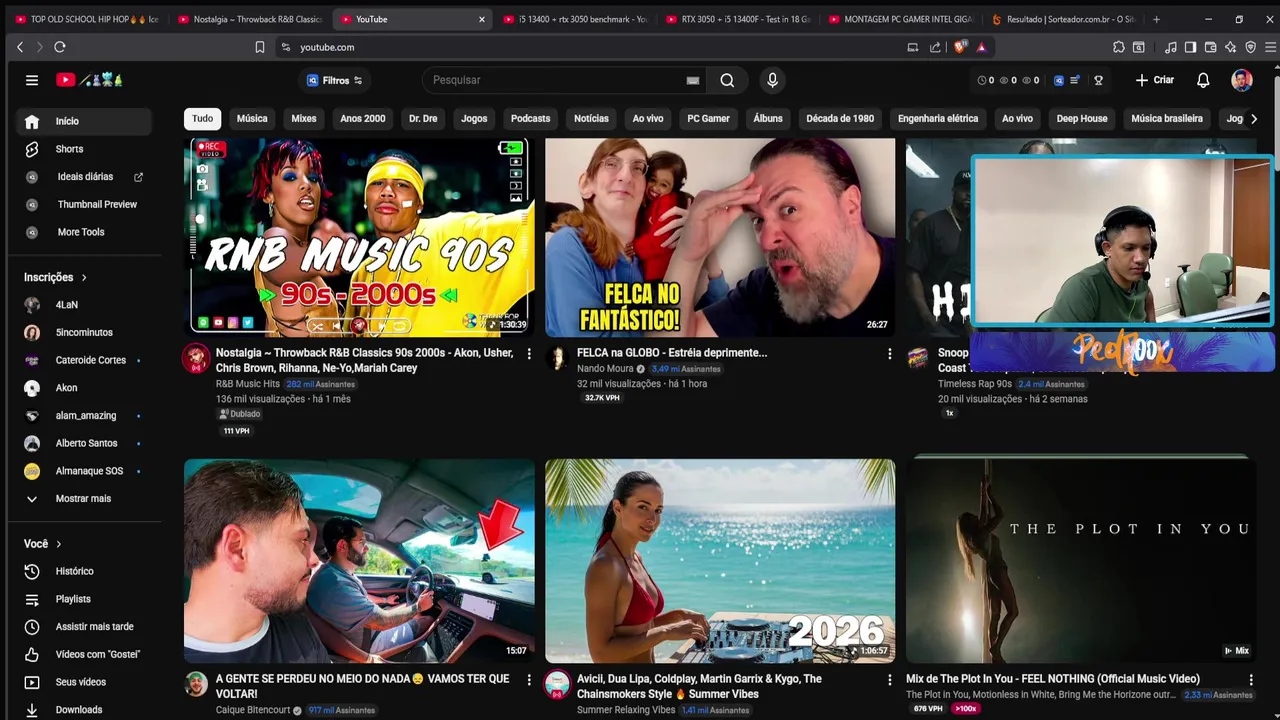This screenshot has height=720, width=1280.
Task: Open the YouTube hamburger guide menu
Action: pyautogui.click(x=32, y=80)
